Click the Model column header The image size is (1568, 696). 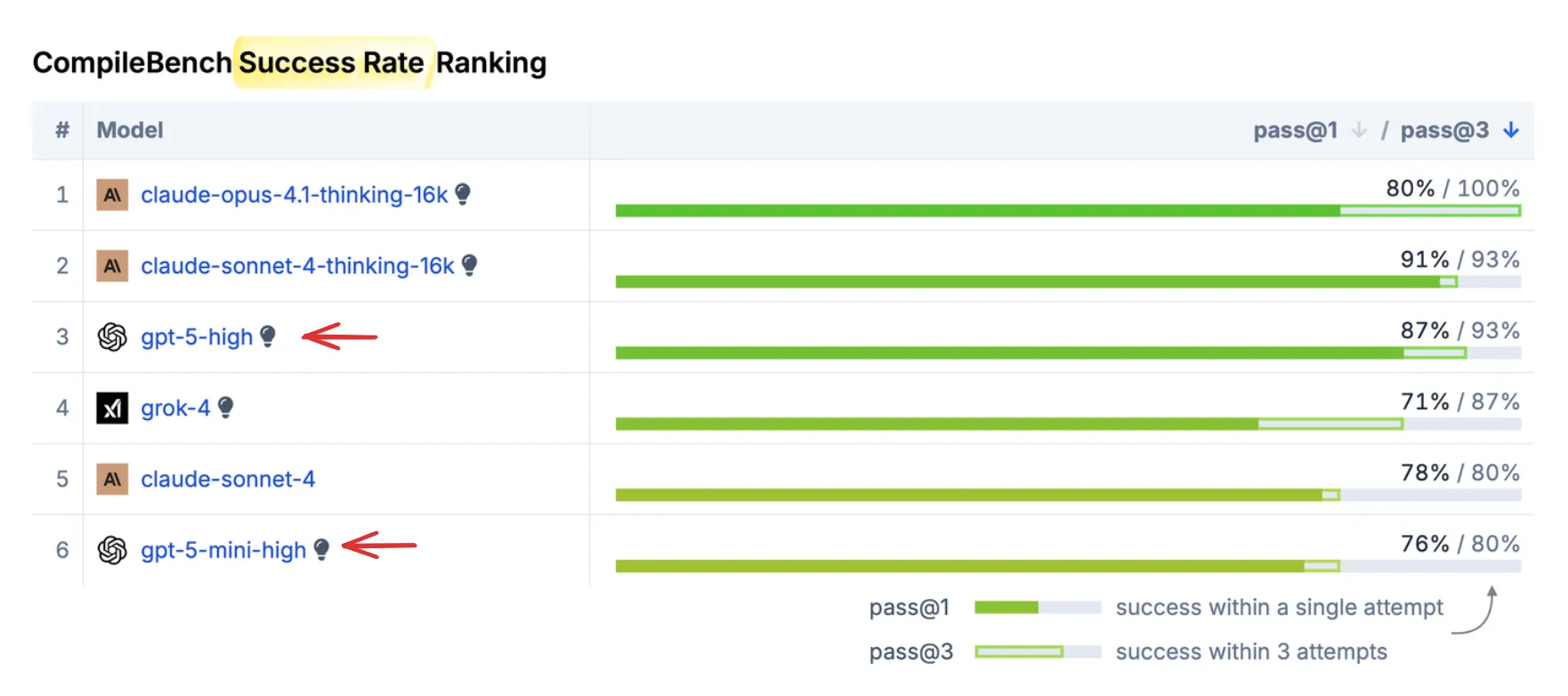[x=129, y=129]
